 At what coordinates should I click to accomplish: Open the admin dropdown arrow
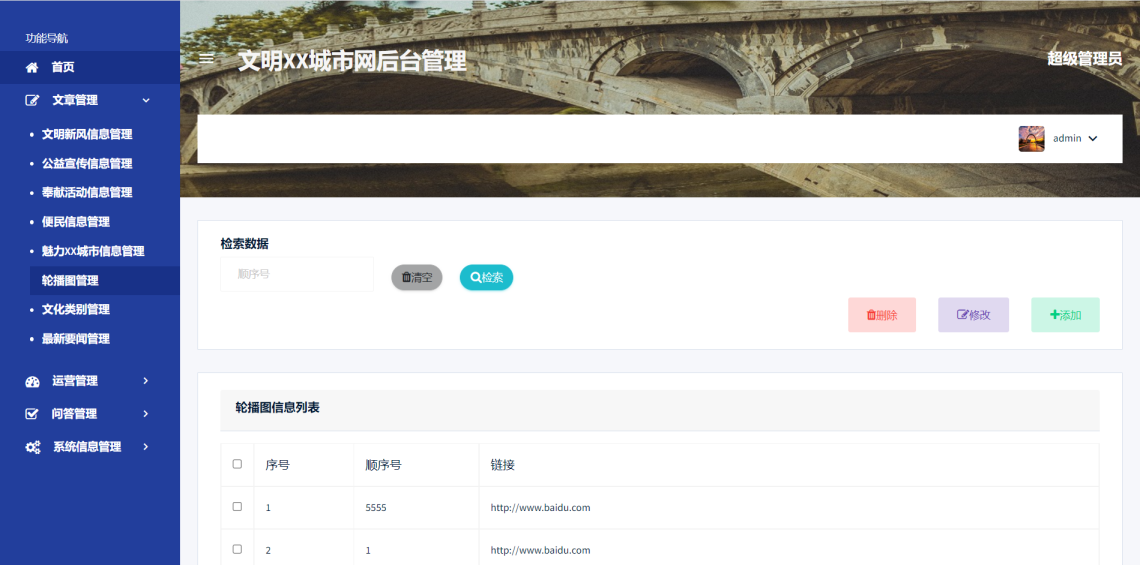[x=1093, y=139]
